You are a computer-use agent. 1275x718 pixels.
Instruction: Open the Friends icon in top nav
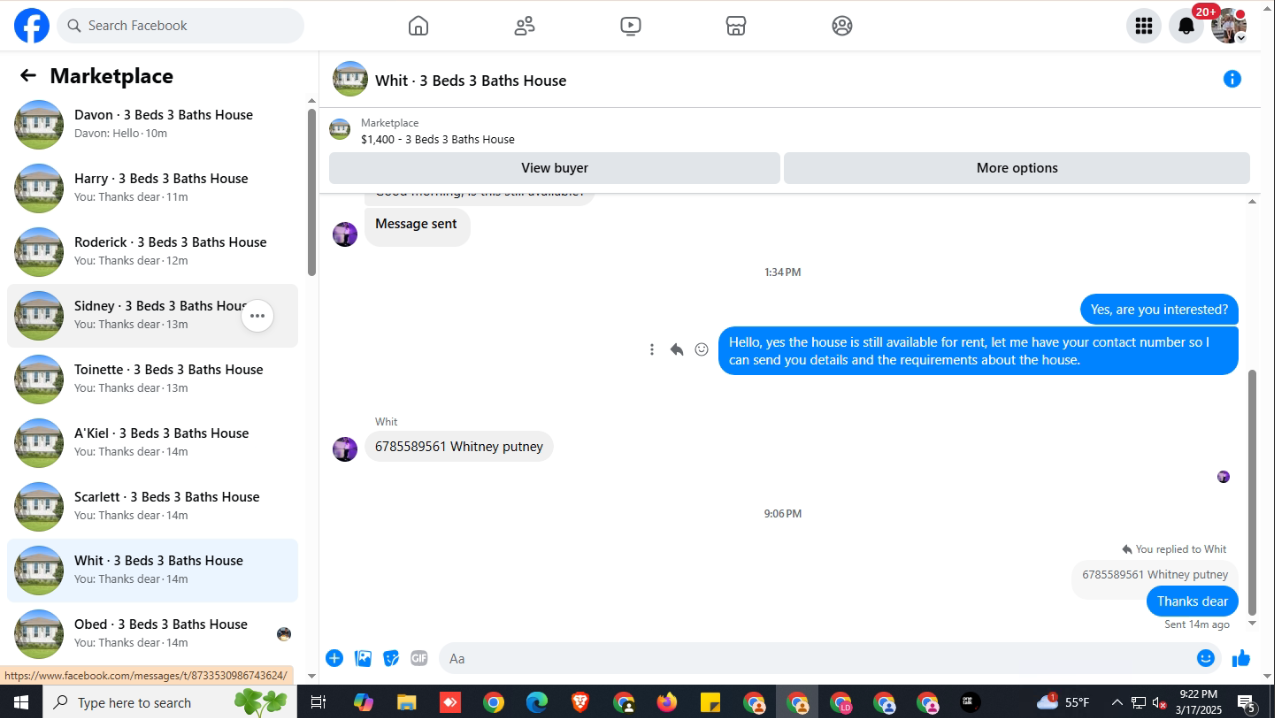point(524,26)
